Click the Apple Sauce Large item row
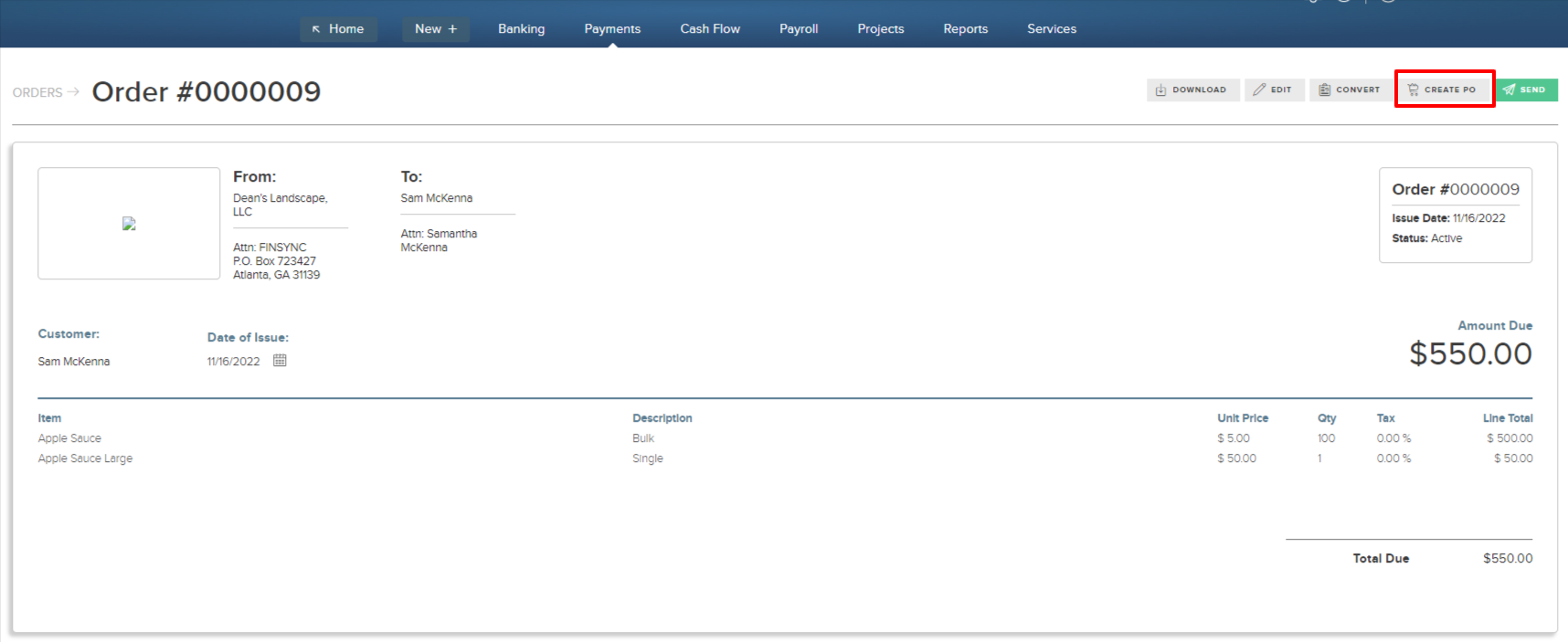1568x642 pixels. (785, 458)
